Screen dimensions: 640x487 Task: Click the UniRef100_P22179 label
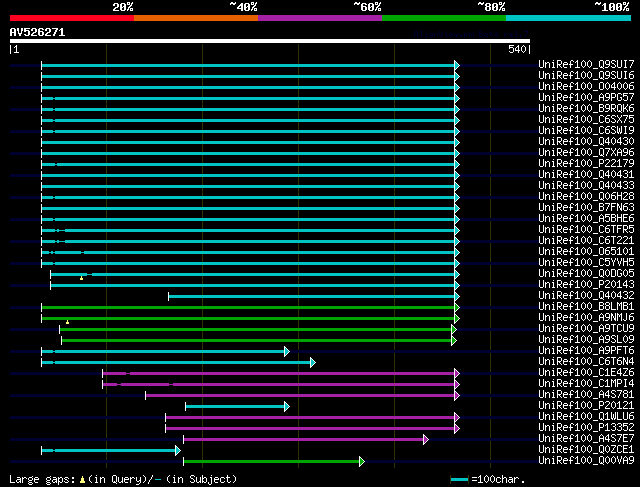point(586,163)
